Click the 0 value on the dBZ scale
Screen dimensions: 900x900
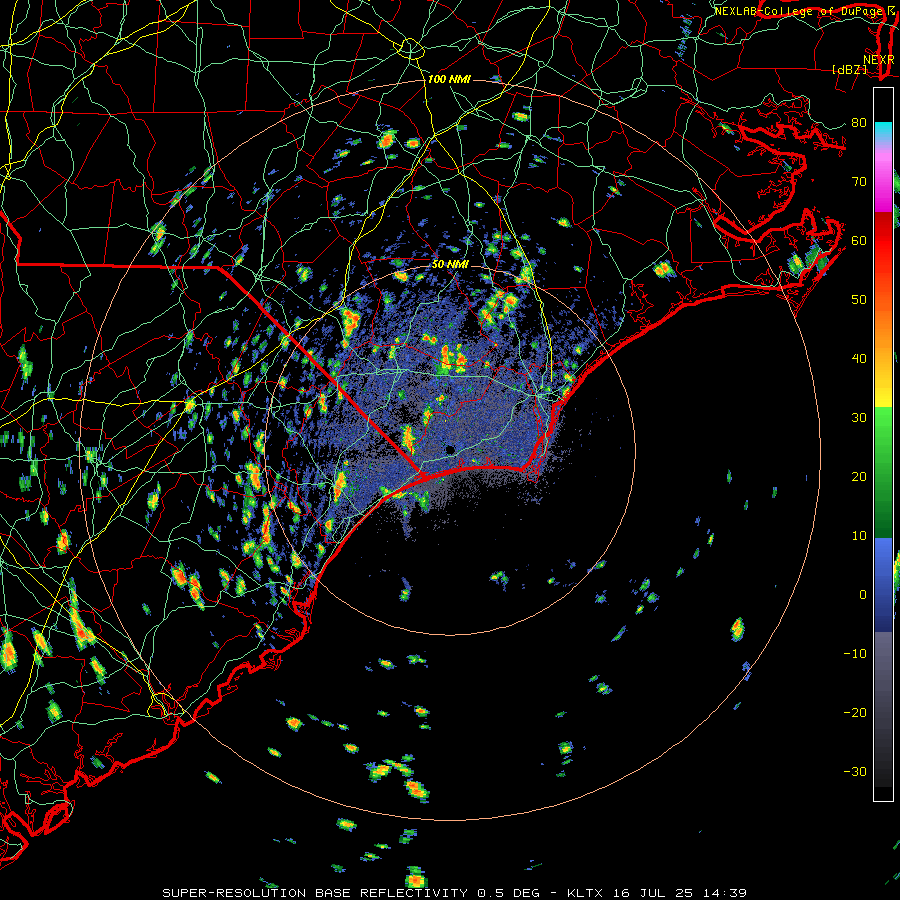863,595
